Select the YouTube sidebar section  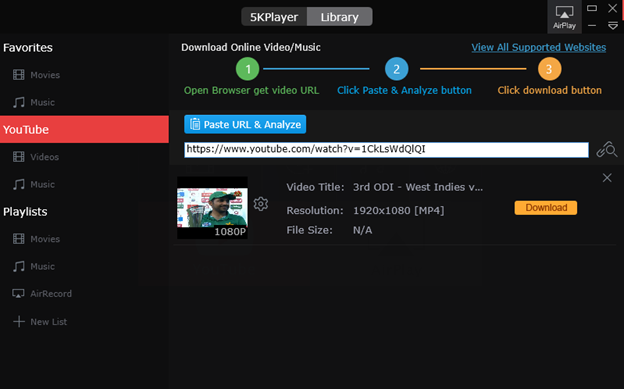84,129
